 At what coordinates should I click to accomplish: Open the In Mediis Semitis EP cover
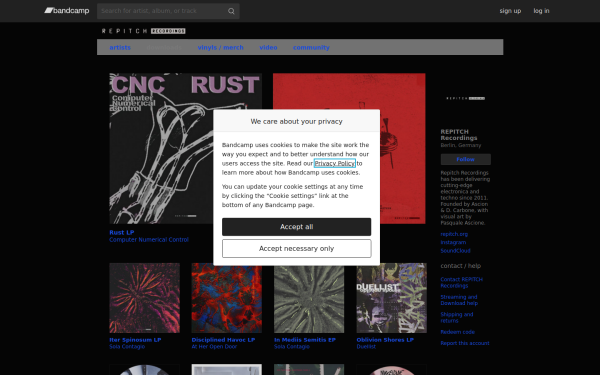coord(309,298)
